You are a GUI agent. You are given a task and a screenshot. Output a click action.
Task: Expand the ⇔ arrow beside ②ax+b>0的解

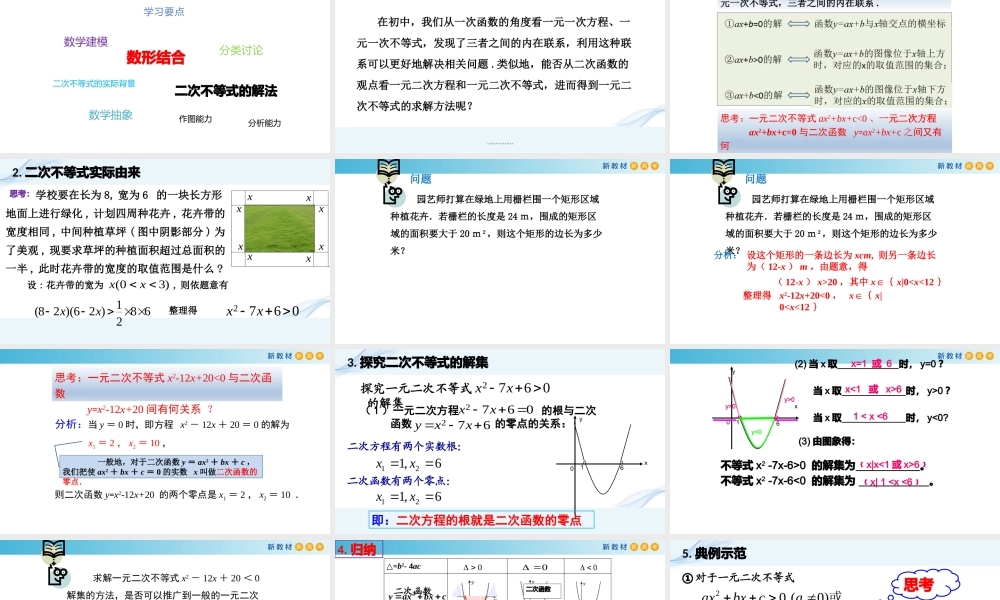pos(799,60)
